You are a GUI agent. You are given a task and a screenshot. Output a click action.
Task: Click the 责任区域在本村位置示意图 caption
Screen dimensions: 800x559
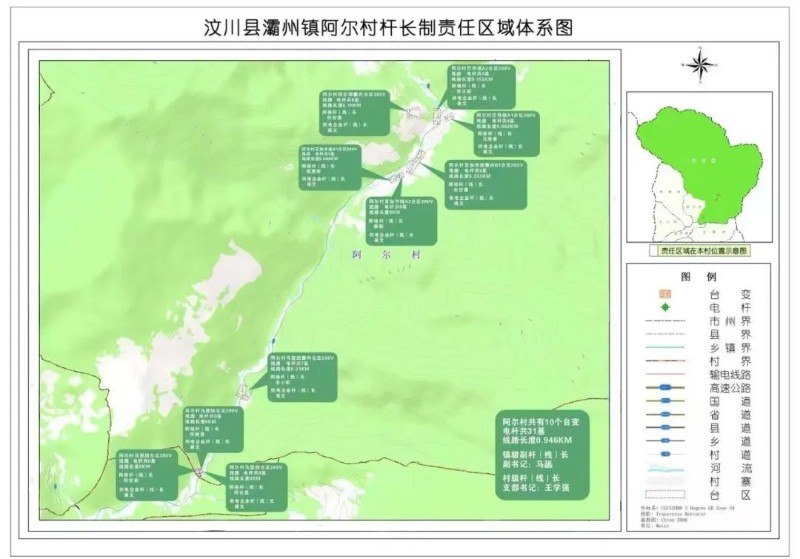704,251
